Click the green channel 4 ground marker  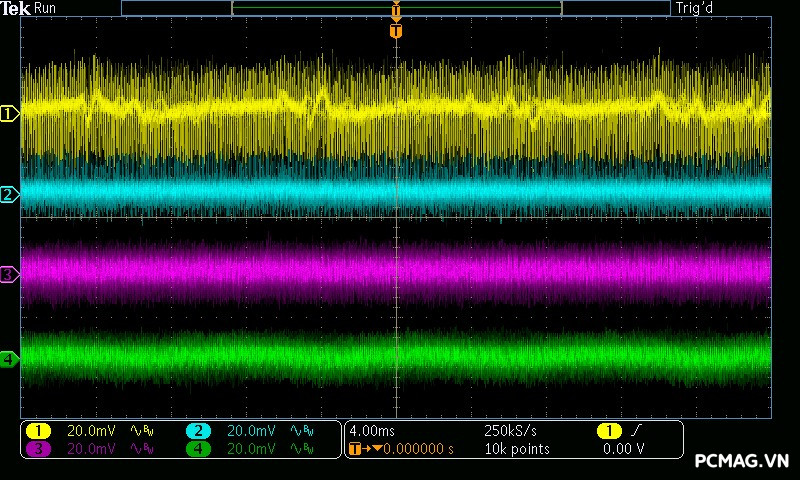(x=9, y=359)
